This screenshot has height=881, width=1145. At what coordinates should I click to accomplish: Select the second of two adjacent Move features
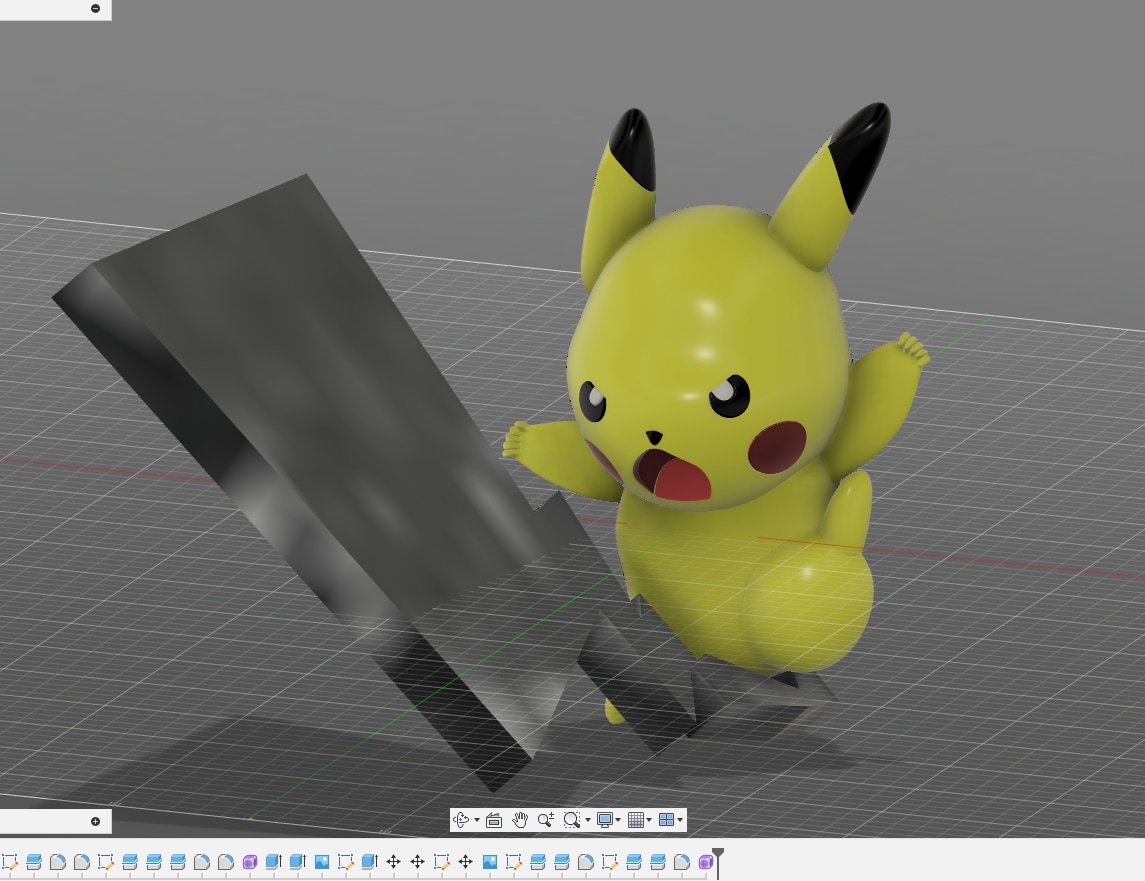(x=418, y=862)
